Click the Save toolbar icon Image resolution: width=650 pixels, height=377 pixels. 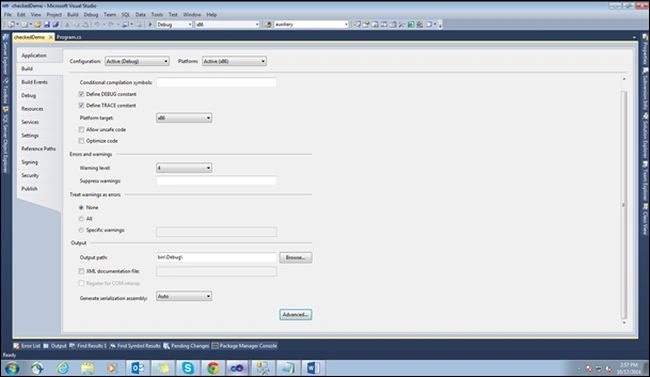tap(47, 24)
